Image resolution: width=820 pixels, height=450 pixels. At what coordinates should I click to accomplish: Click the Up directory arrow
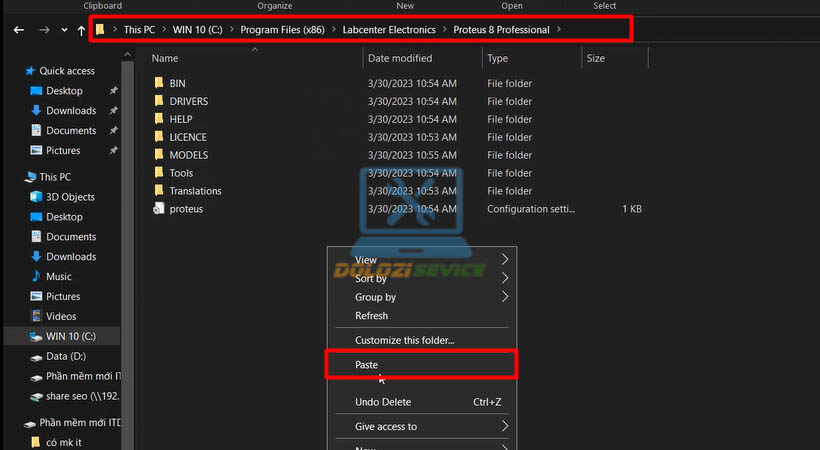point(81,30)
